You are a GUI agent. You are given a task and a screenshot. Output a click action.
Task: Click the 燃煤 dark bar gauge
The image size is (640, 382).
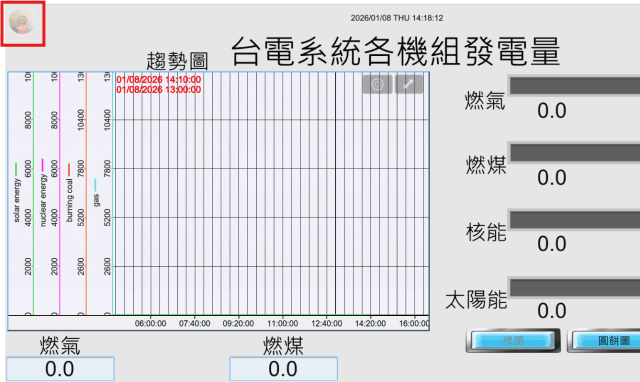[x=575, y=153]
